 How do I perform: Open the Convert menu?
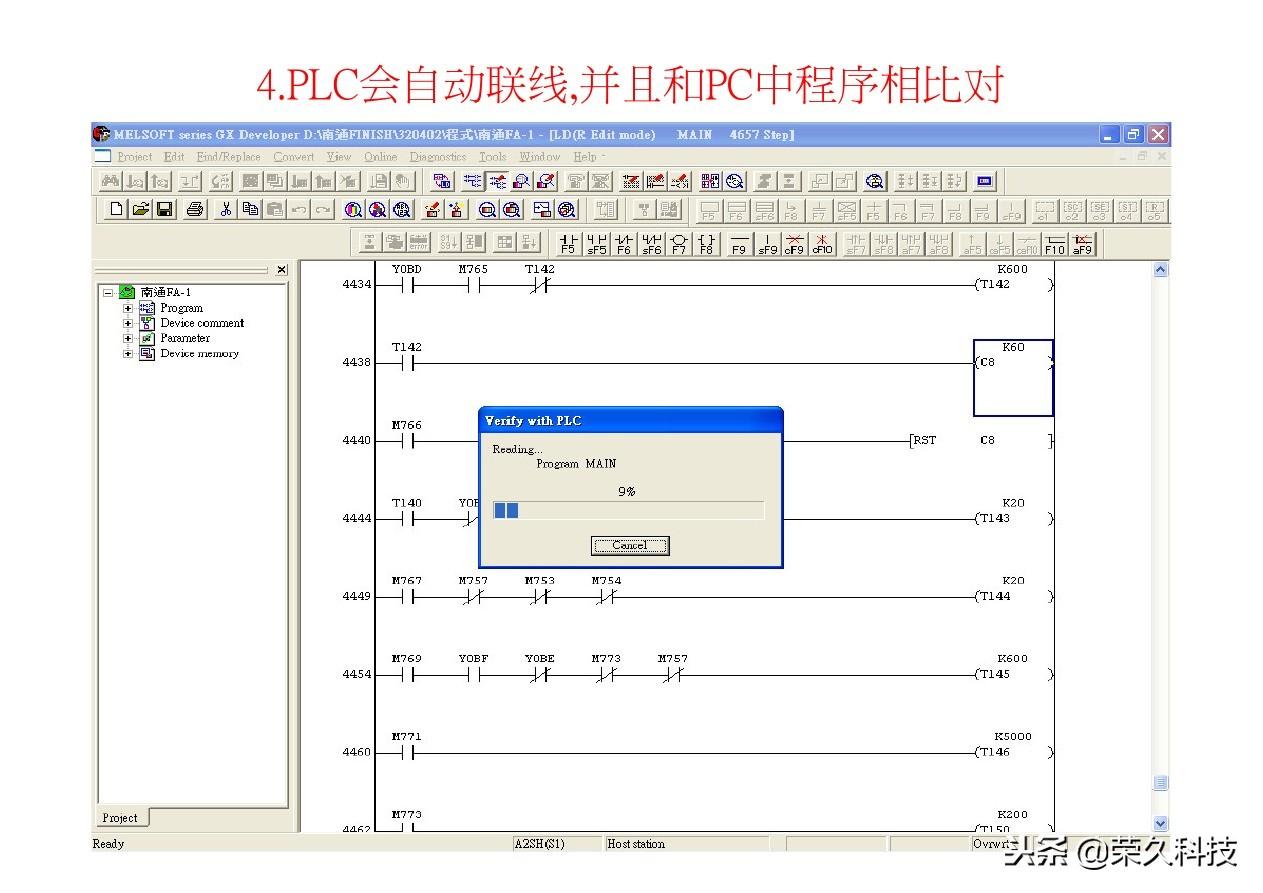(294, 157)
